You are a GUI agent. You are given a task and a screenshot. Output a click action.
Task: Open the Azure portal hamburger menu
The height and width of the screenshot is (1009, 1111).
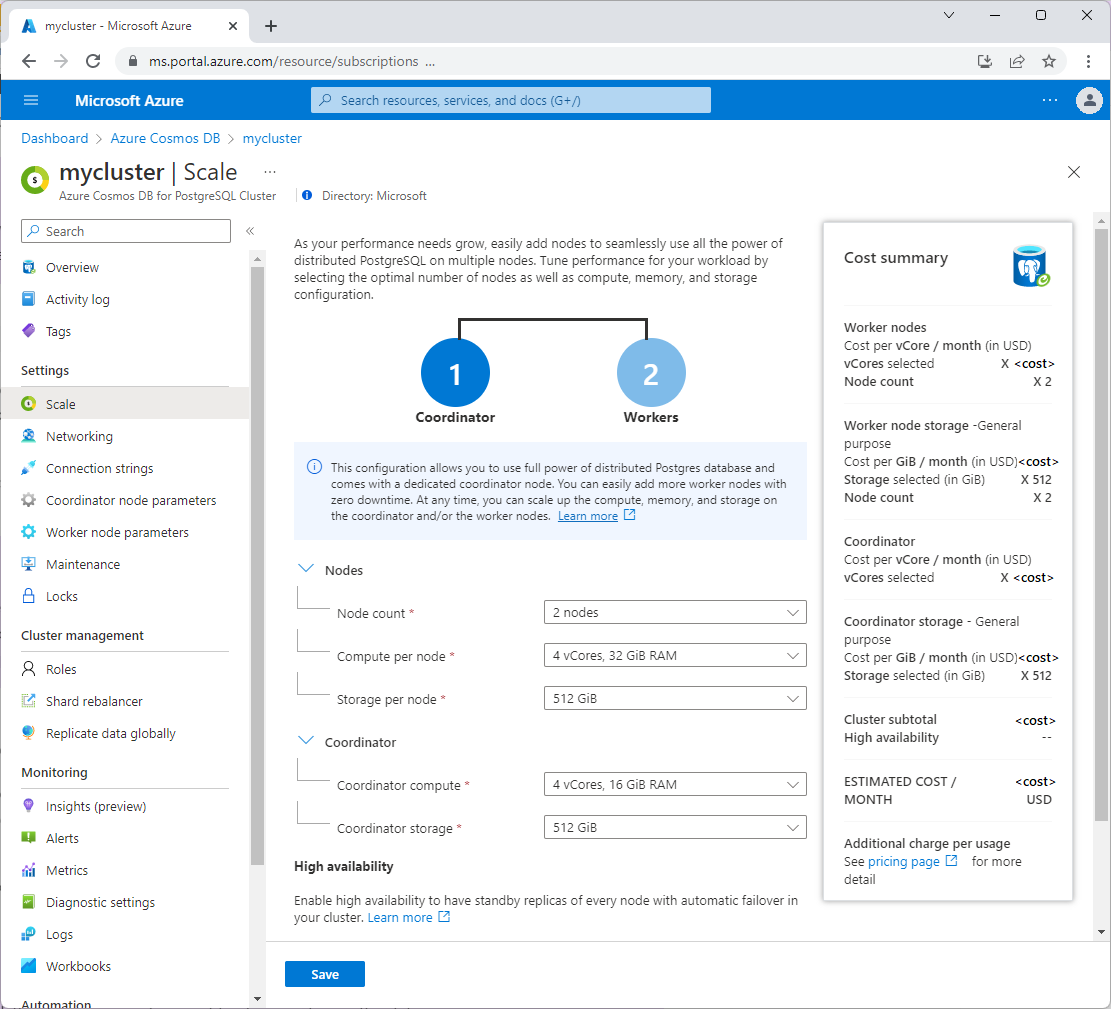click(x=30, y=100)
